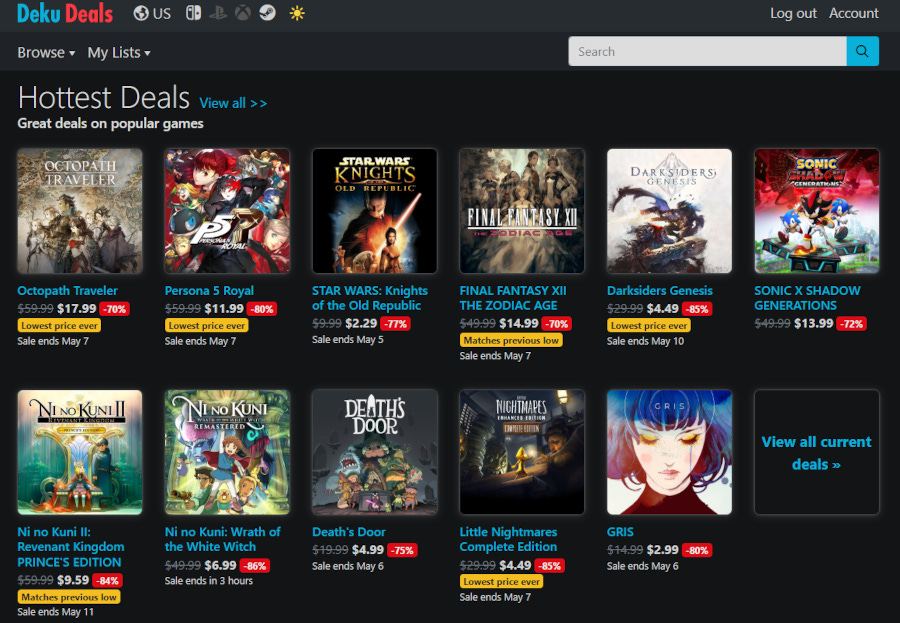The height and width of the screenshot is (623, 900).
Task: Click the search magnifier button
Action: point(863,51)
